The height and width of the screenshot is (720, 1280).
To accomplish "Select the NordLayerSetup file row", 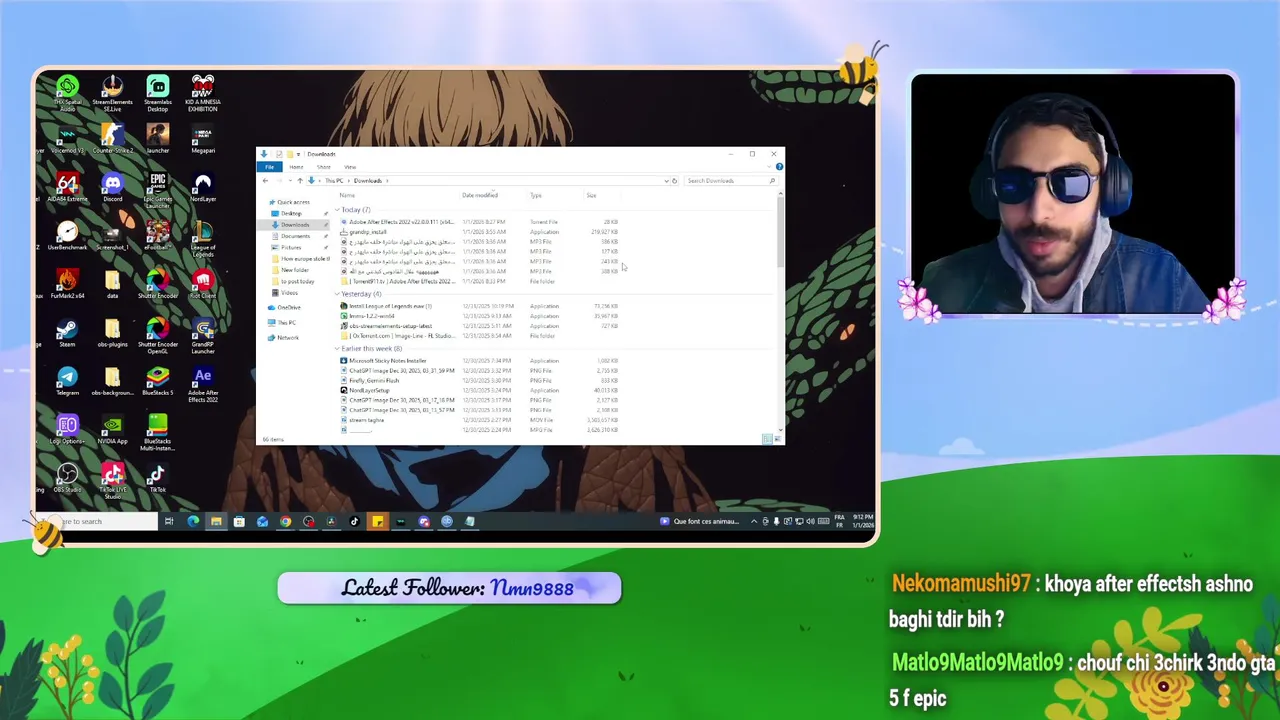I will tap(480, 390).
